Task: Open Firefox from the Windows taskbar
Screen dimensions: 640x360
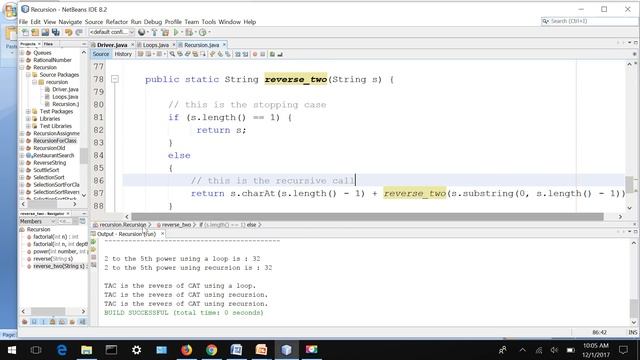Action: [187, 350]
